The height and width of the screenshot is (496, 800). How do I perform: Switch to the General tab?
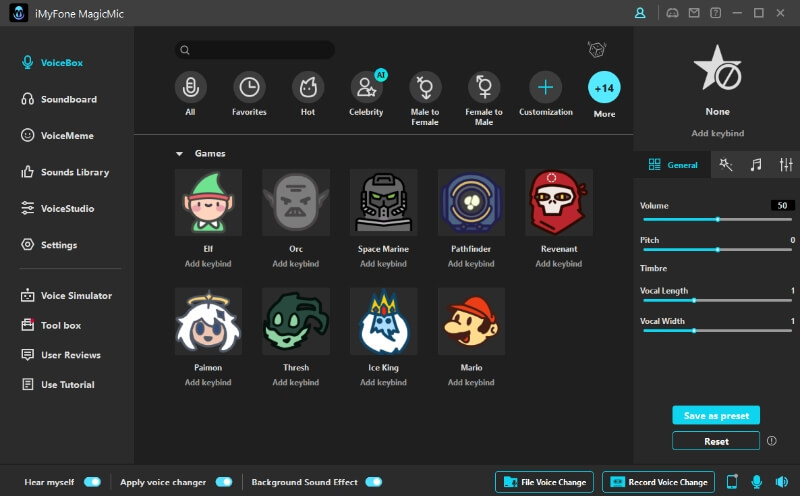(x=672, y=164)
